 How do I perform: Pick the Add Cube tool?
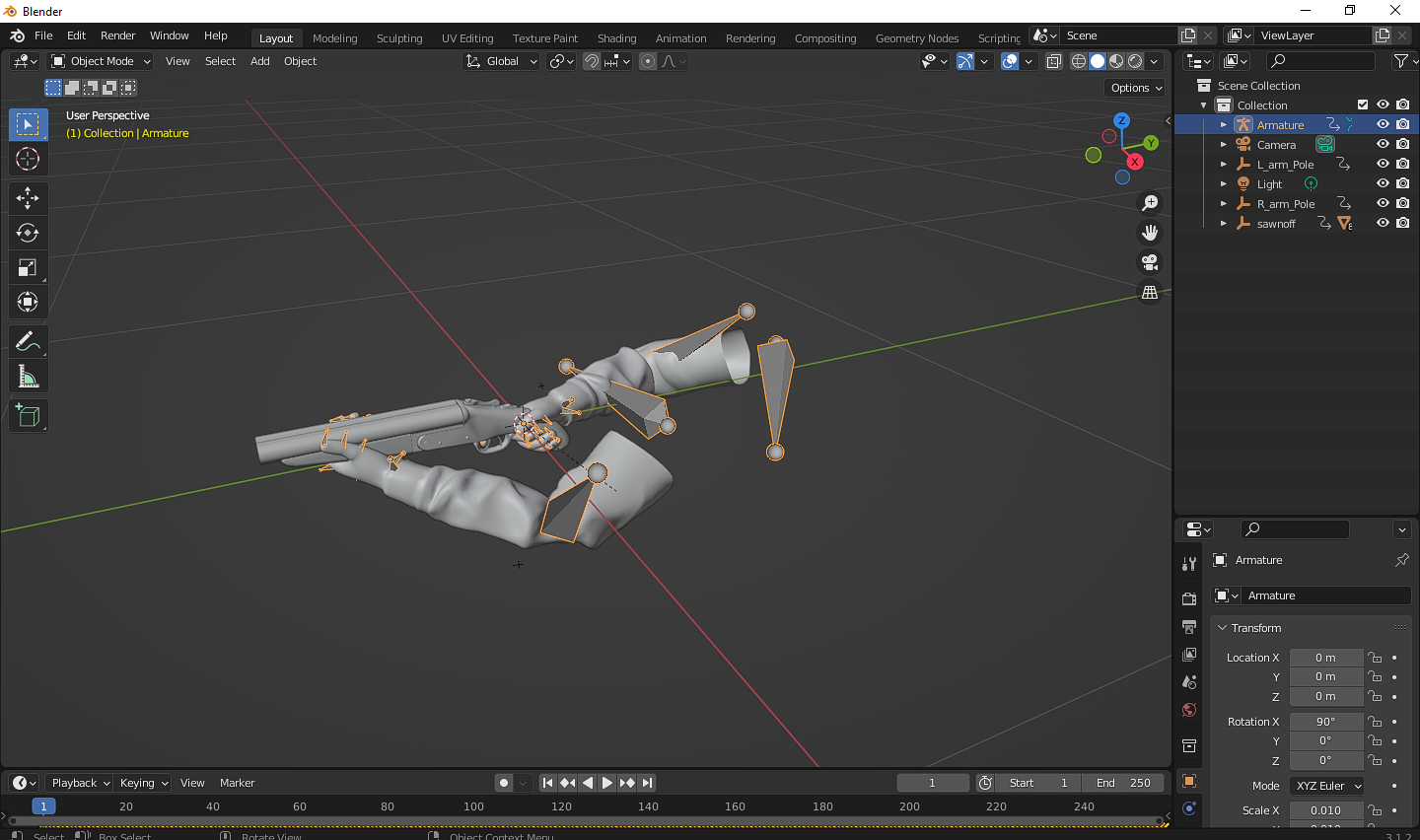coord(28,416)
